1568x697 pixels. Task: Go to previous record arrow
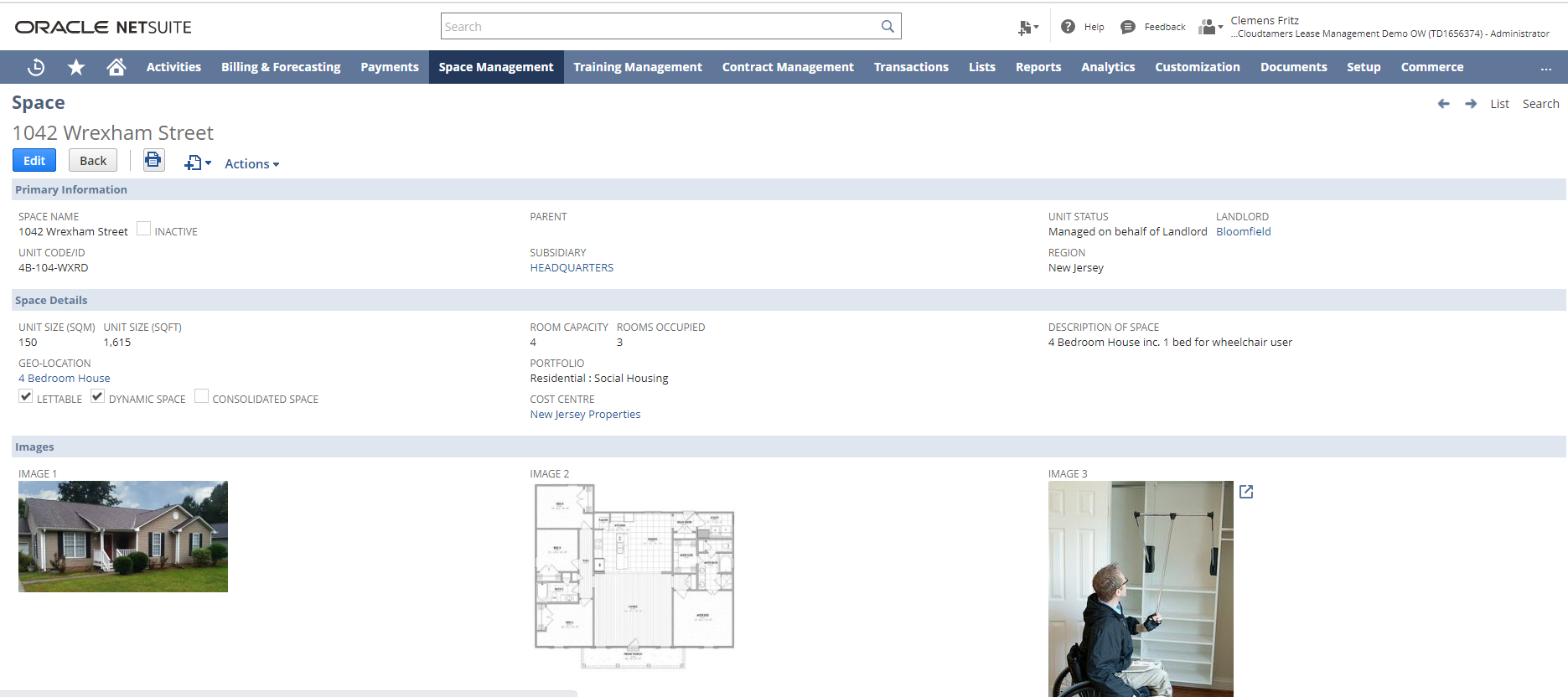1443,104
